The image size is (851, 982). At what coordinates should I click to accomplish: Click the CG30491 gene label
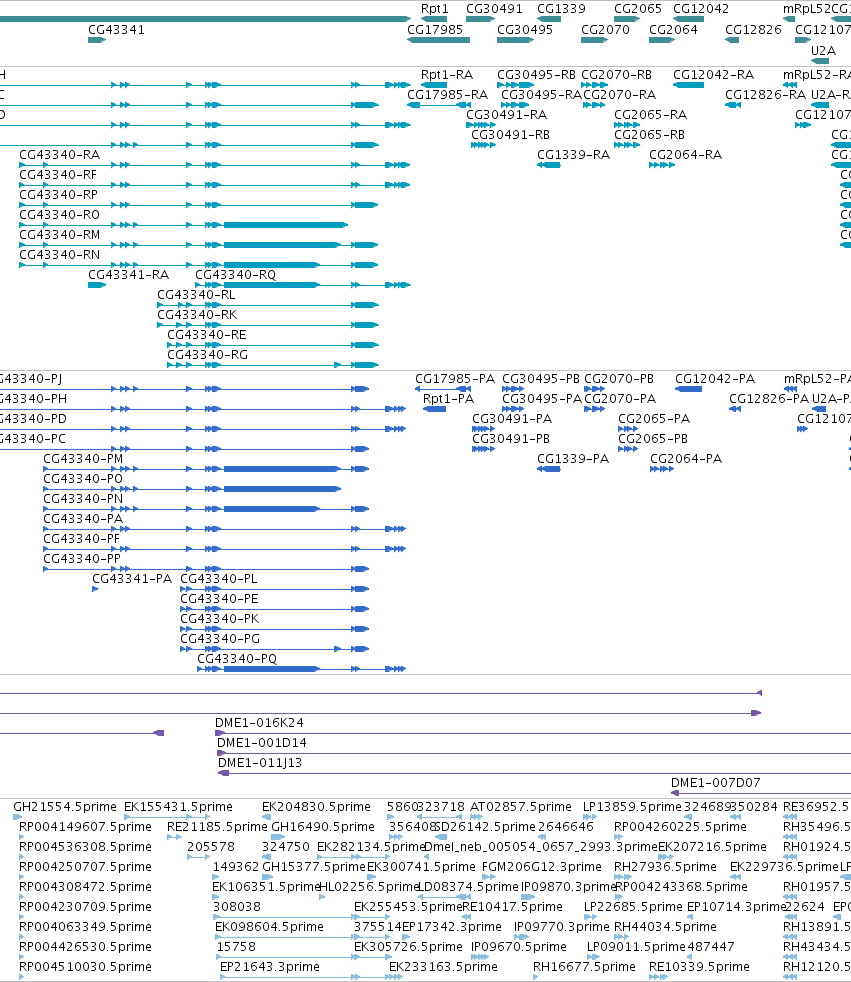tap(494, 9)
